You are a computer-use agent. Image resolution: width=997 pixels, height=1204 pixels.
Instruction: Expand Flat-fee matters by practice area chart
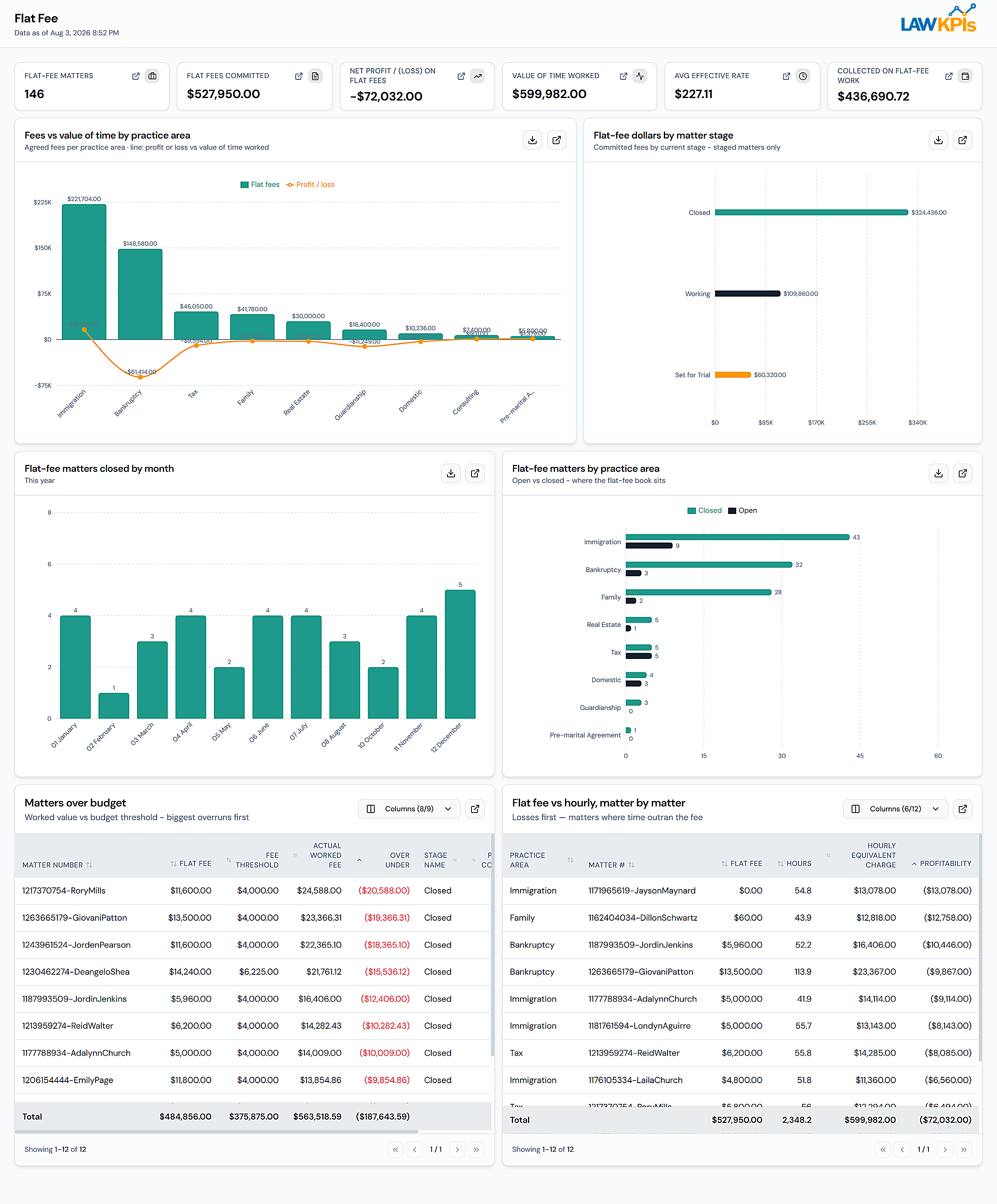tap(963, 474)
